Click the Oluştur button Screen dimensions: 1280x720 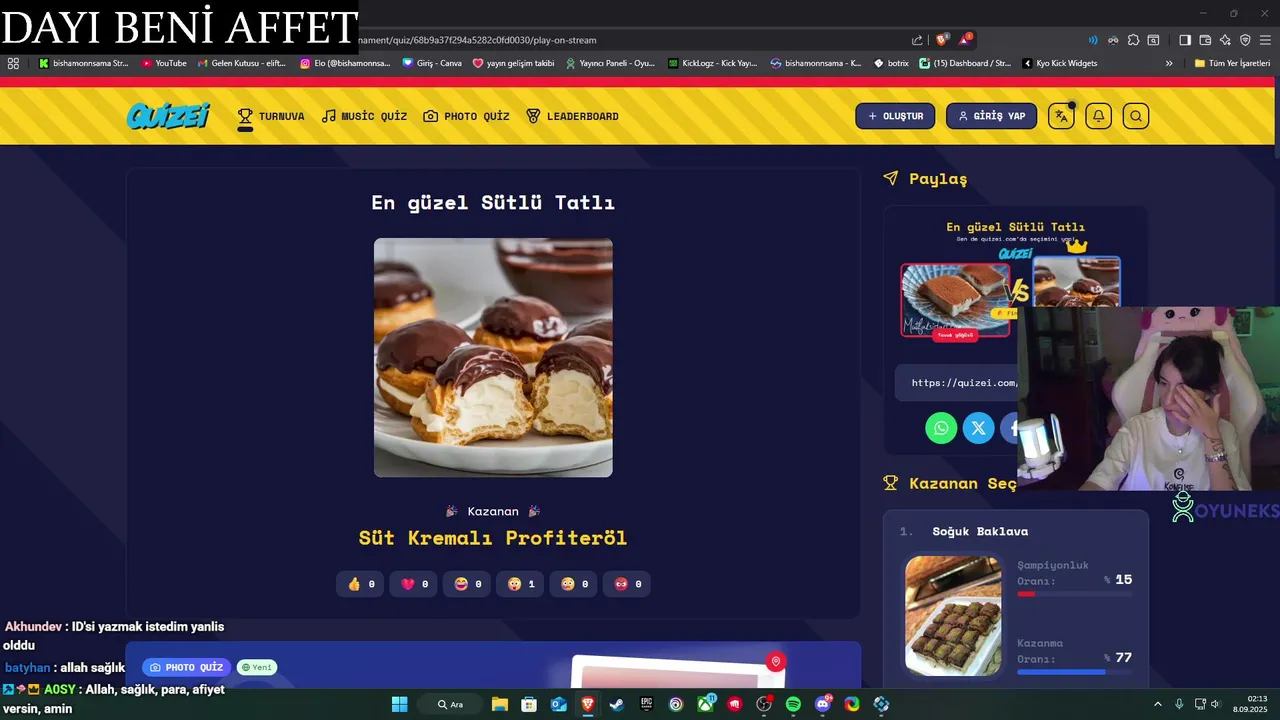point(895,116)
